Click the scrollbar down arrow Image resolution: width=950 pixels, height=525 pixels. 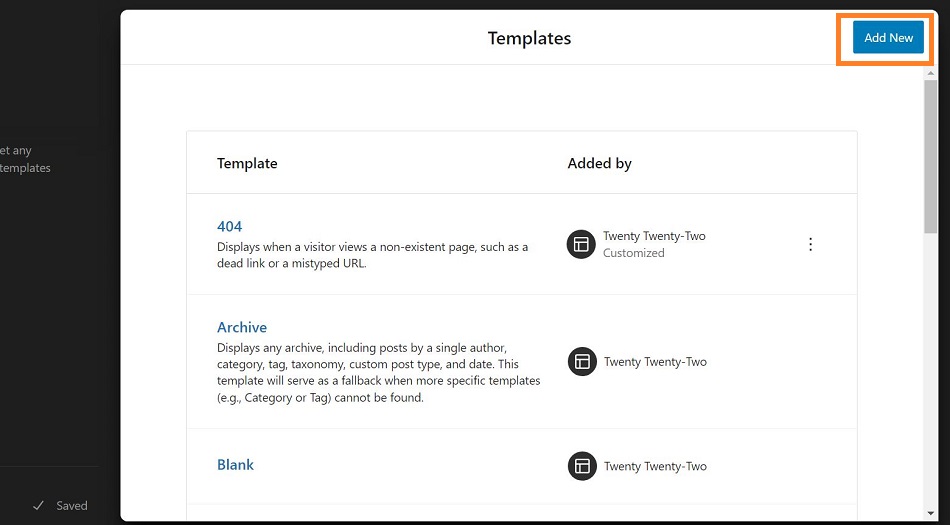931,514
